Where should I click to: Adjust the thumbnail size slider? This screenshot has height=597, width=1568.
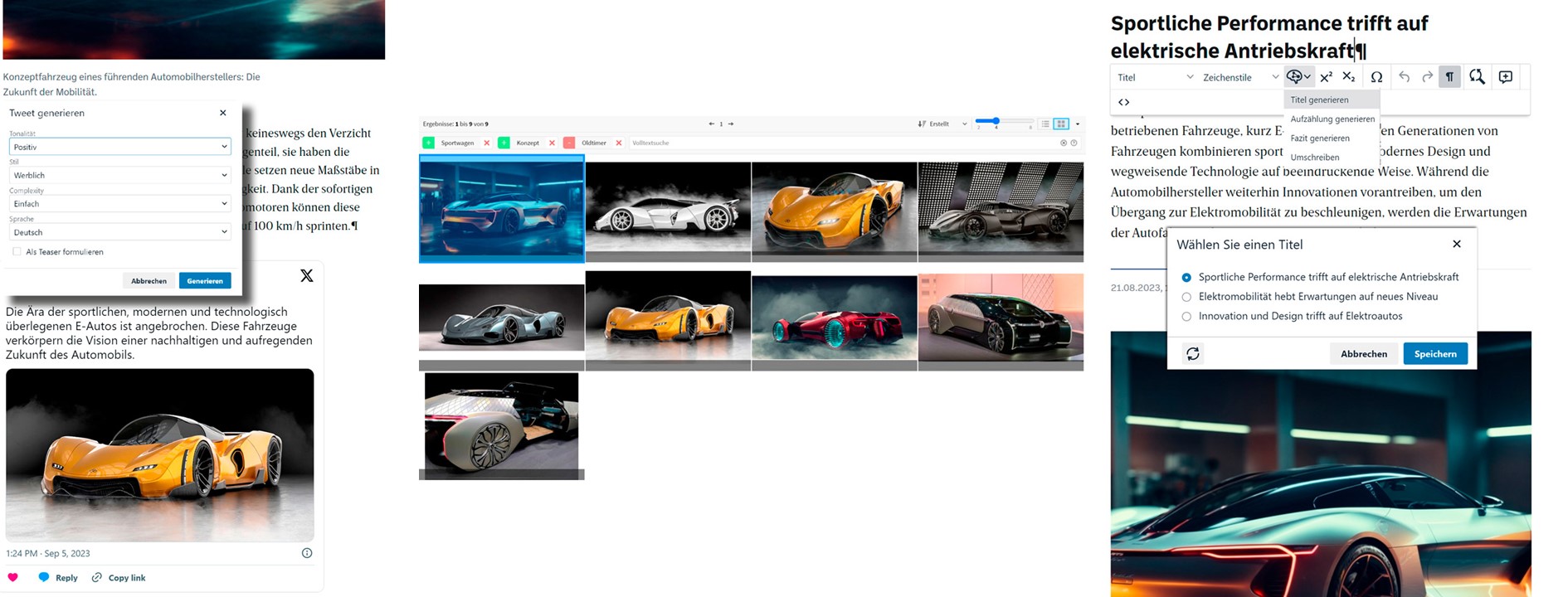pyautogui.click(x=996, y=122)
